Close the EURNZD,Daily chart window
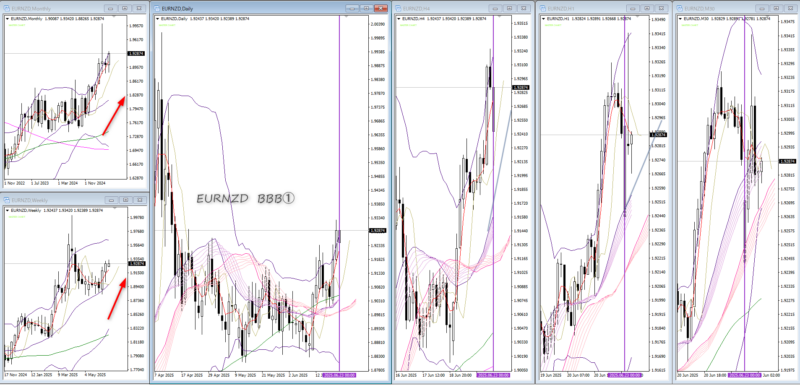 [381, 9]
